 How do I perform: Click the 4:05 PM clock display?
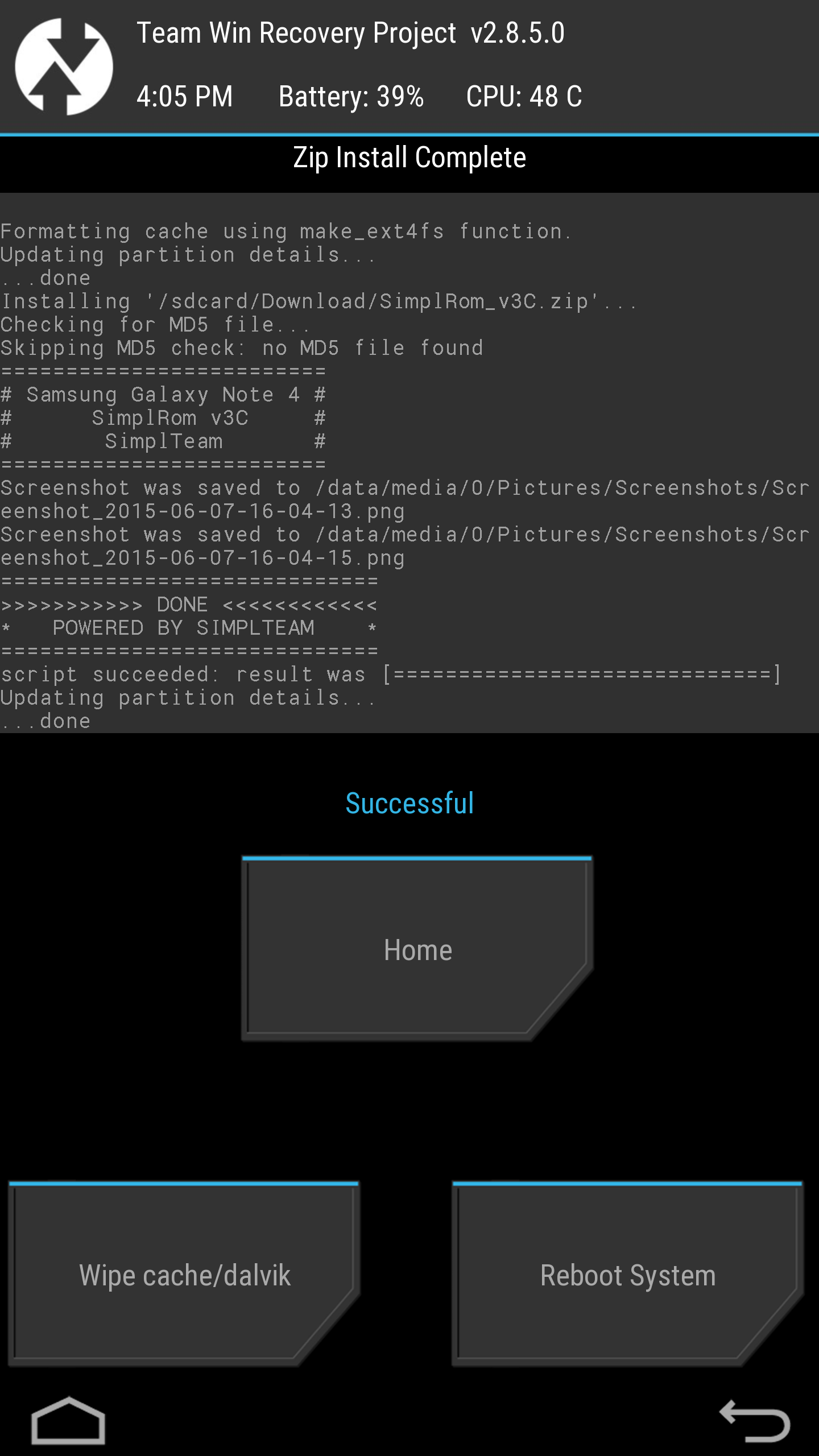click(185, 96)
